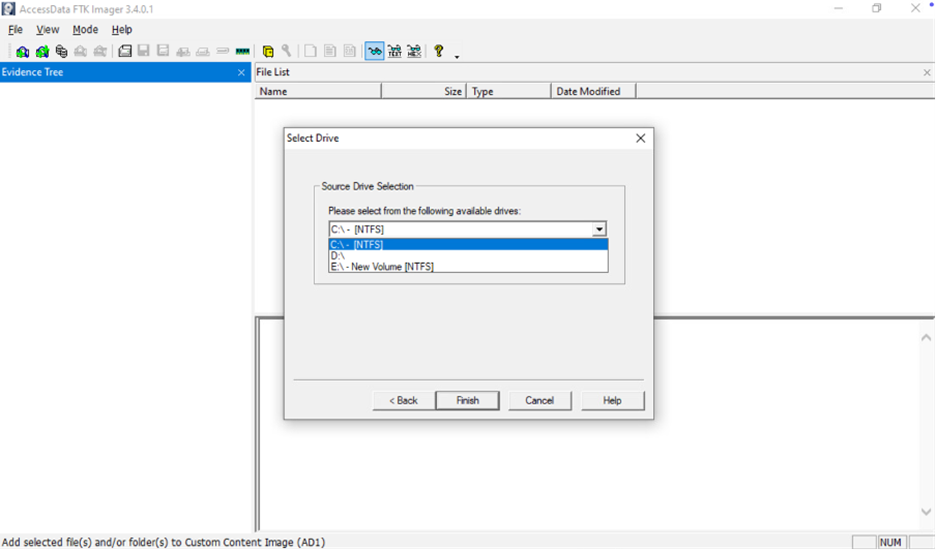Click the scroll down arrow in viewer pane
936x550 pixels.
[926, 512]
